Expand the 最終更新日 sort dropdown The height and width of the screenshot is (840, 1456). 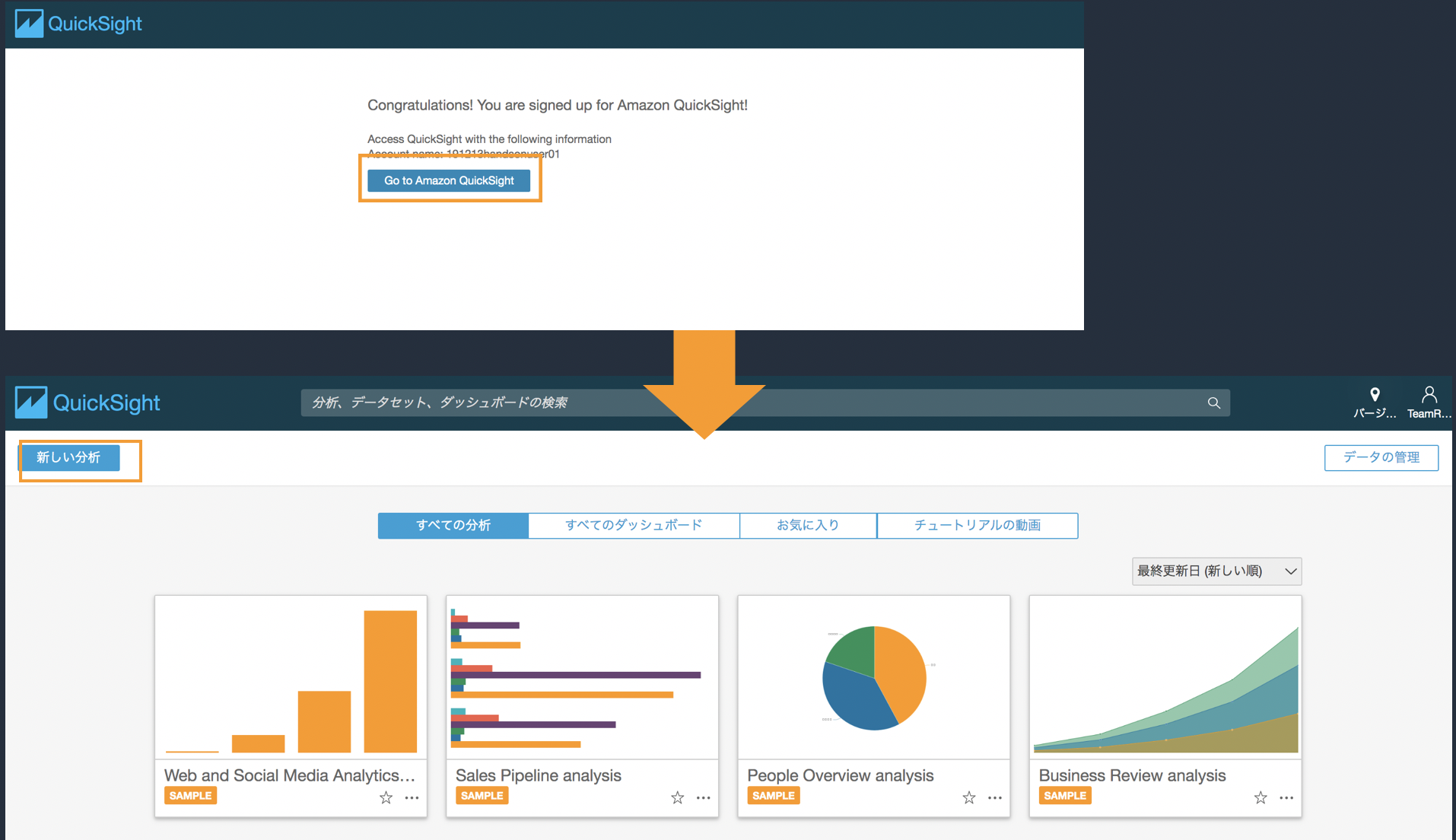click(1216, 571)
